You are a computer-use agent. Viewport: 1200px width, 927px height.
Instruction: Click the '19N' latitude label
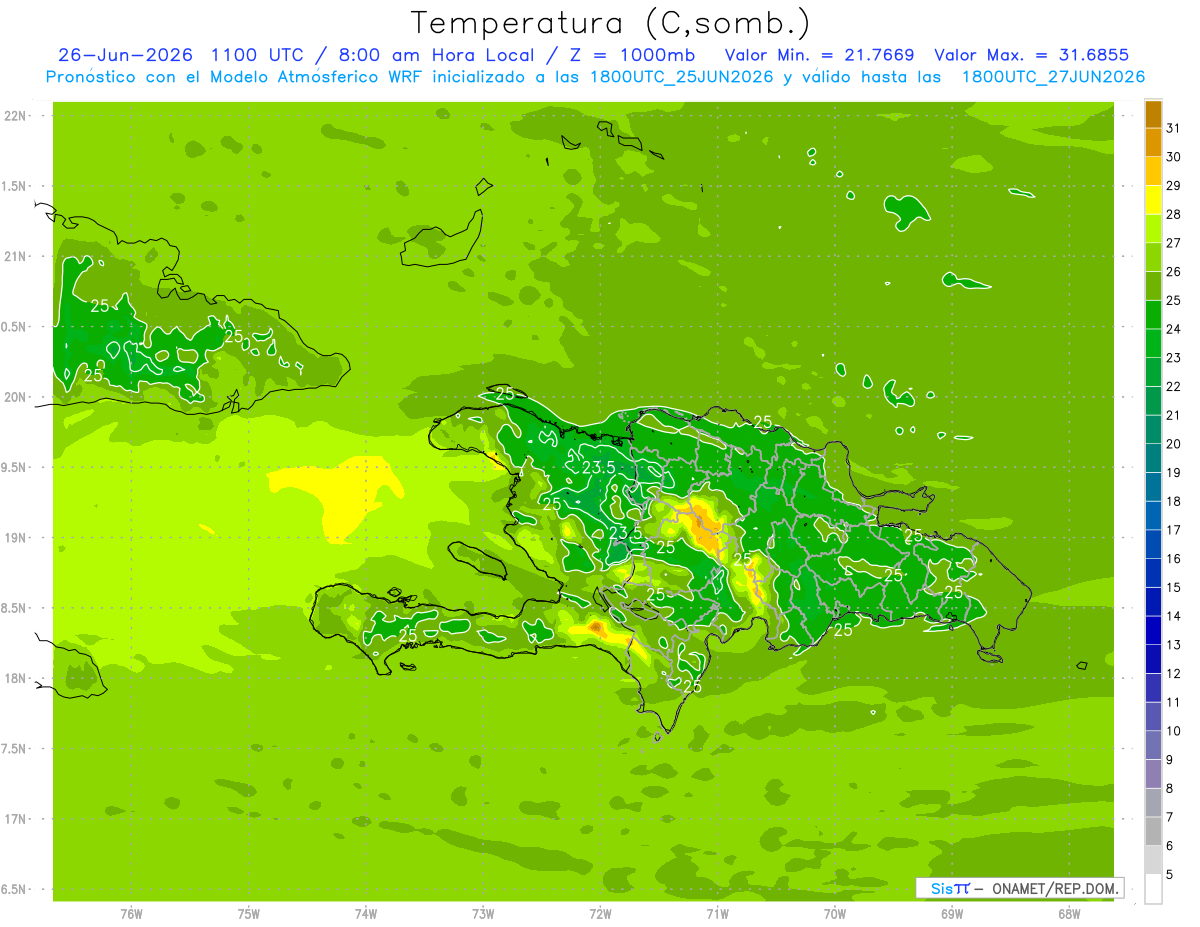coord(15,538)
